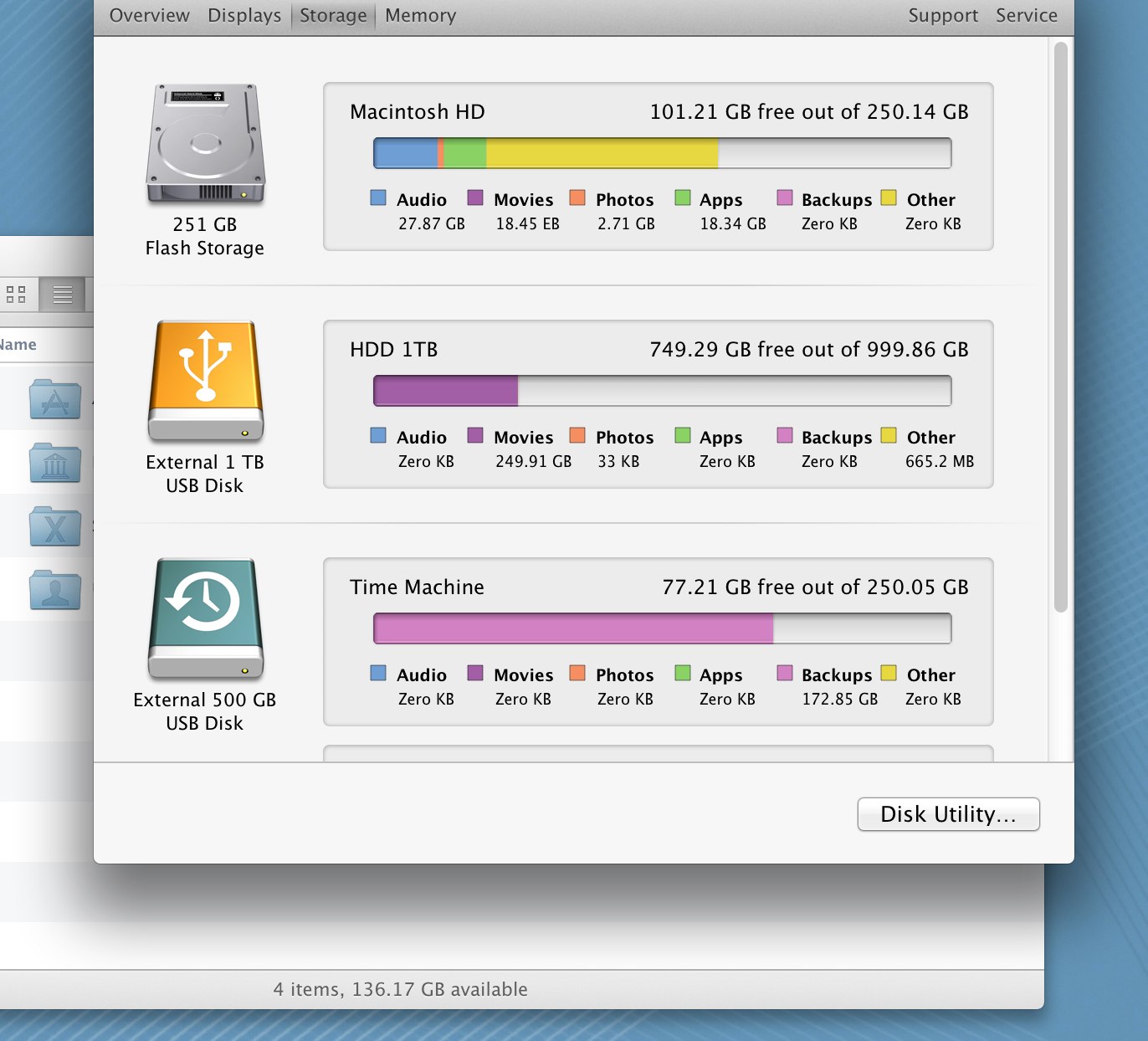Click the Movies color swatch under Macintosh HD
The image size is (1148, 1041).
click(475, 198)
